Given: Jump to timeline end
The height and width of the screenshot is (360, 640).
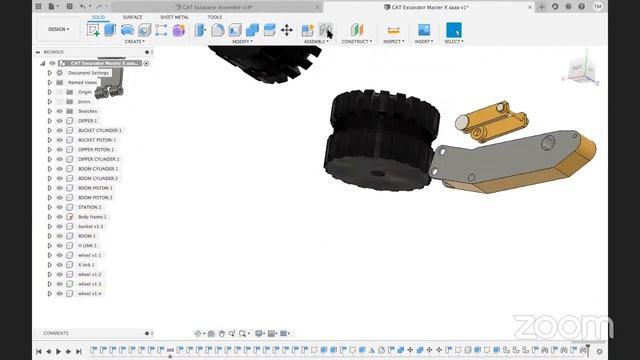Looking at the screenshot, I should coord(79,351).
